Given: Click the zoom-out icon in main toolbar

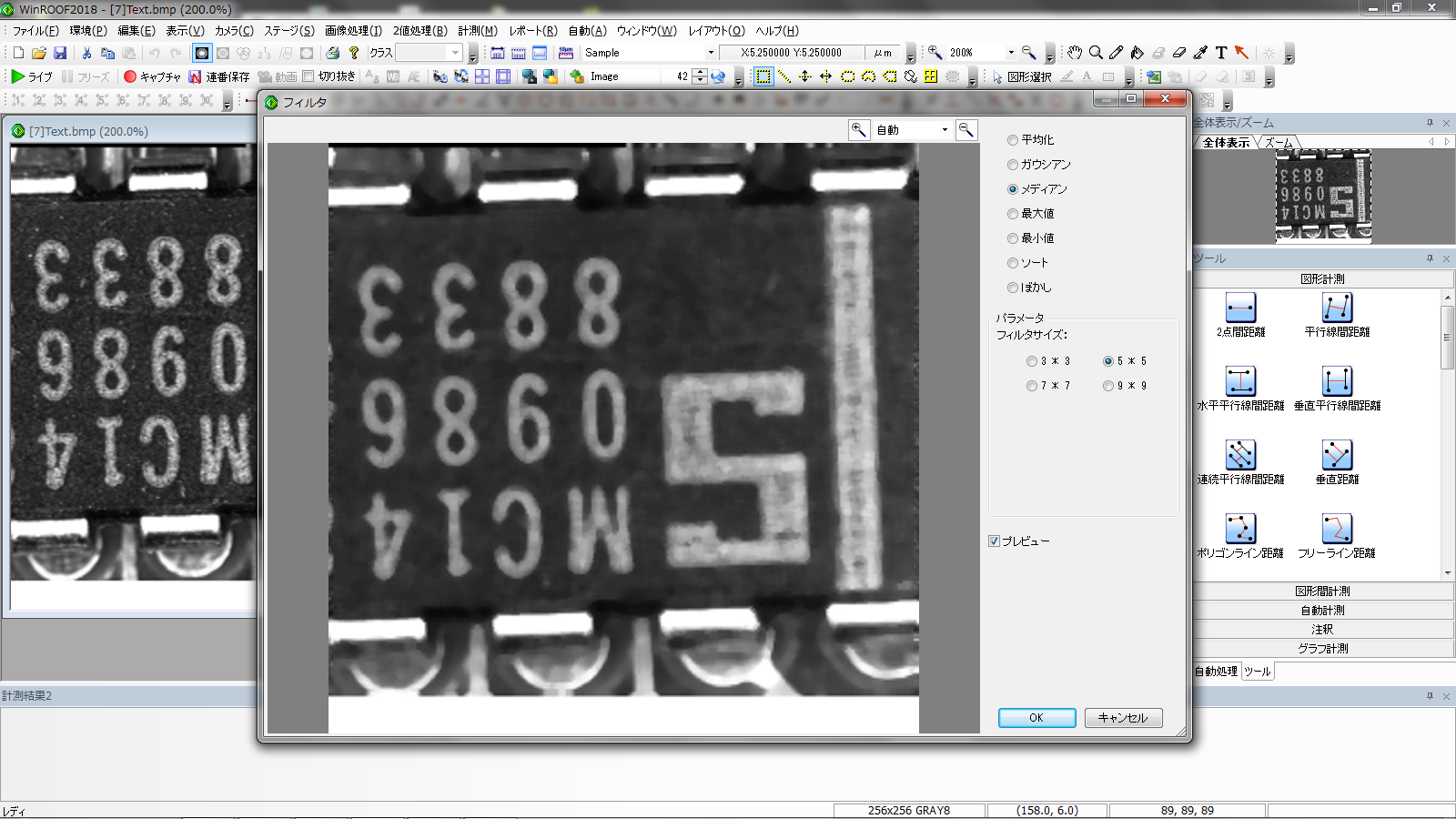Looking at the screenshot, I should tap(1028, 53).
